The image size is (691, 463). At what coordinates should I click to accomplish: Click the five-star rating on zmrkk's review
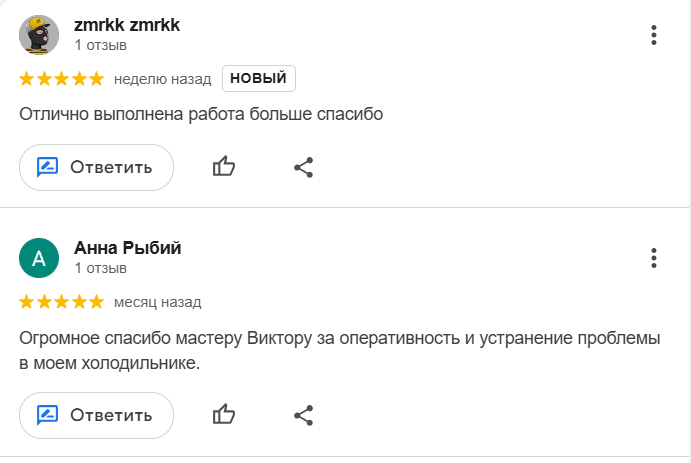(61, 78)
